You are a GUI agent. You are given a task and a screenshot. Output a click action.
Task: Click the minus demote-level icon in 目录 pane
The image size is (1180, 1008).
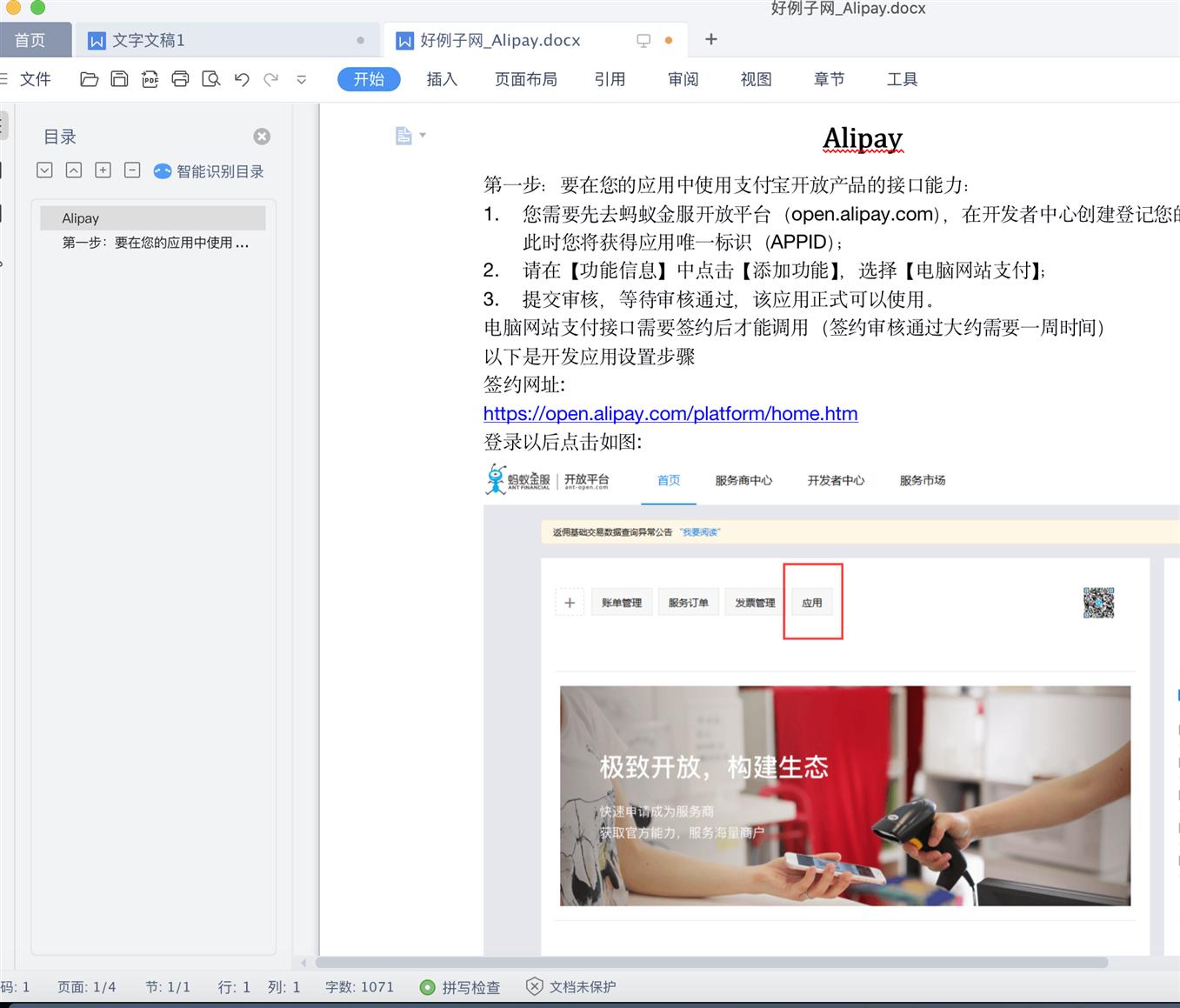[132, 170]
